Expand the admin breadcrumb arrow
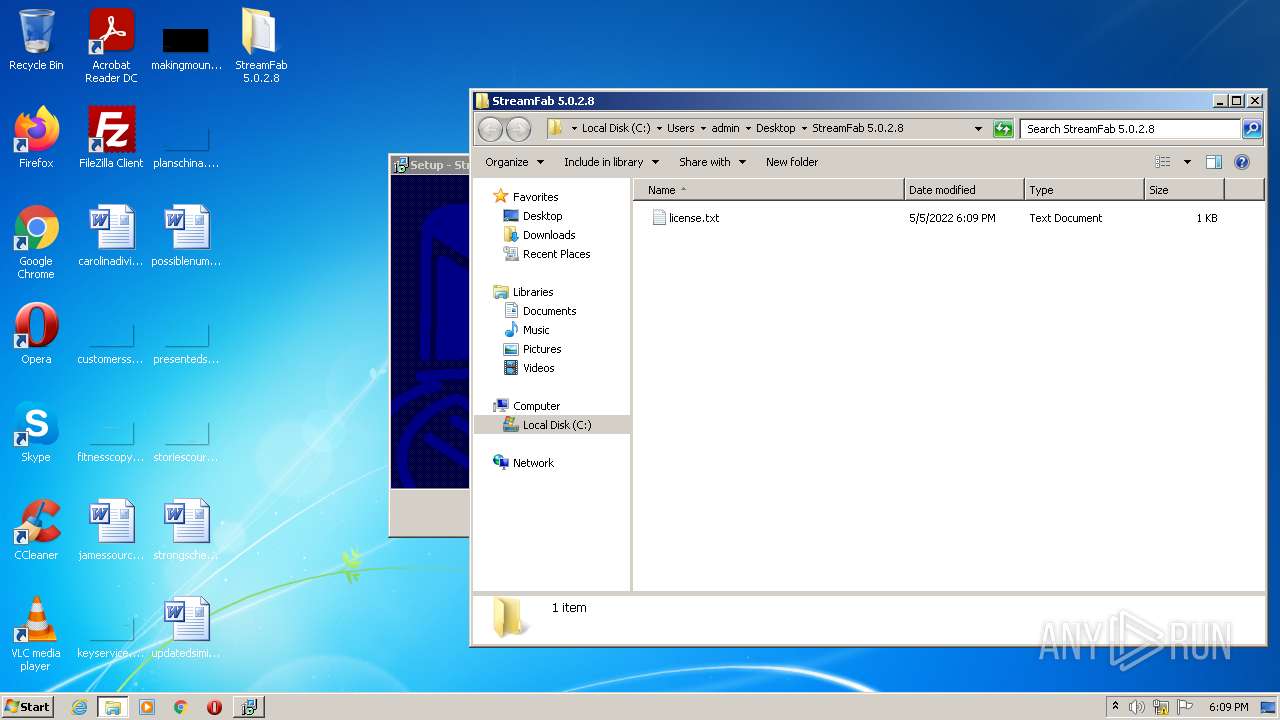 click(x=748, y=129)
